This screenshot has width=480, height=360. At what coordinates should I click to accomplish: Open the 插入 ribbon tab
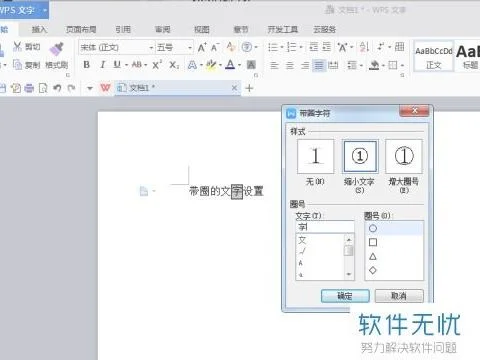point(39,30)
